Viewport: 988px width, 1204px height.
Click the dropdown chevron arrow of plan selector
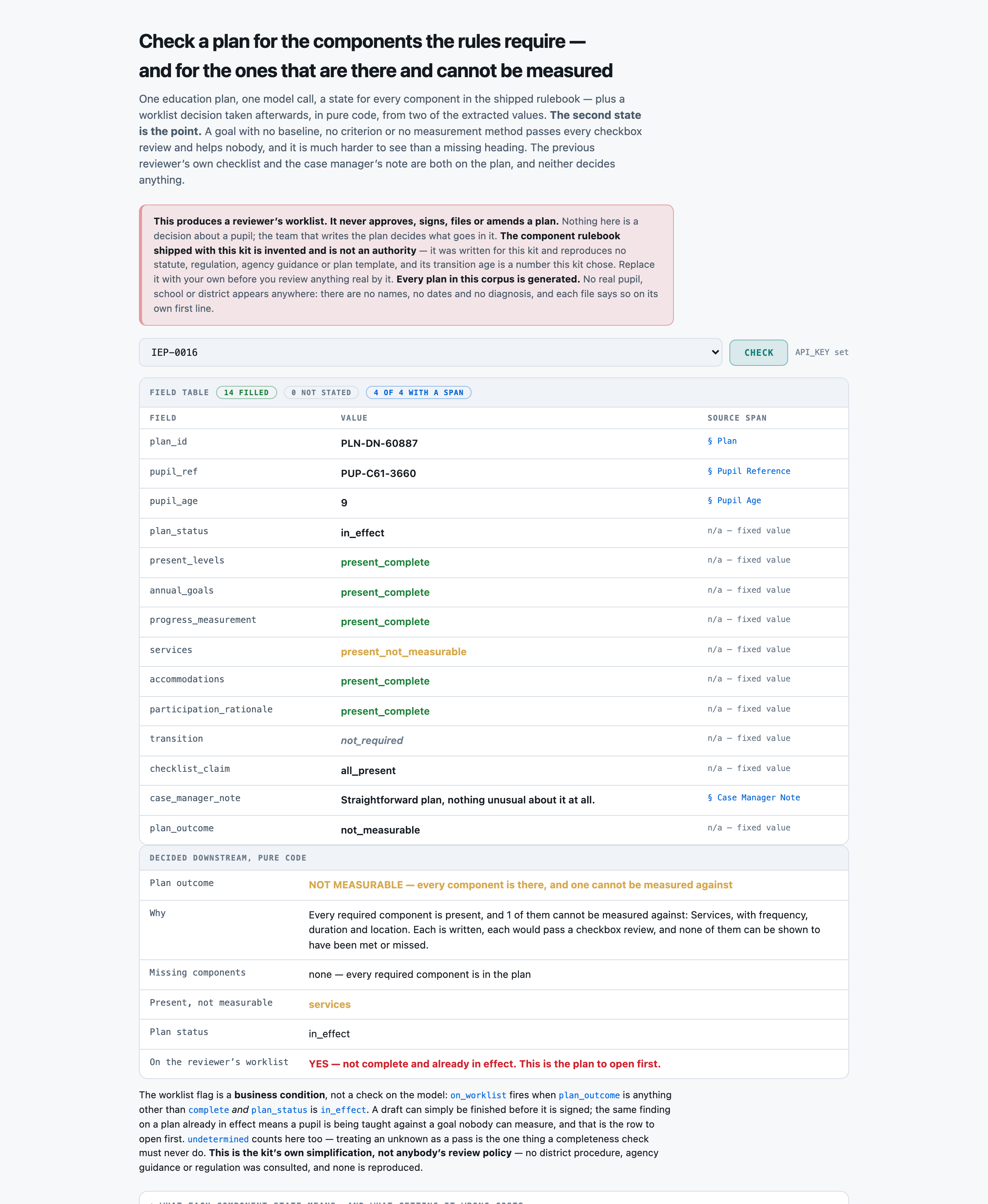[x=715, y=352]
